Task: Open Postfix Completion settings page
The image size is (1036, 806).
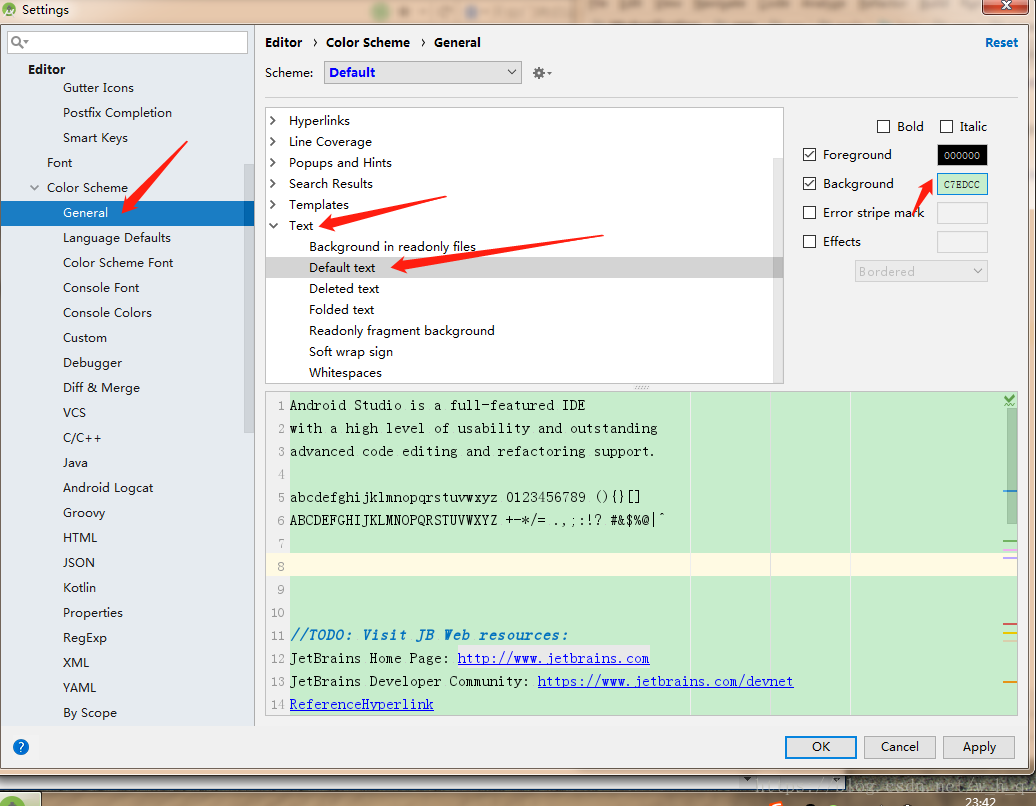Action: coord(118,113)
